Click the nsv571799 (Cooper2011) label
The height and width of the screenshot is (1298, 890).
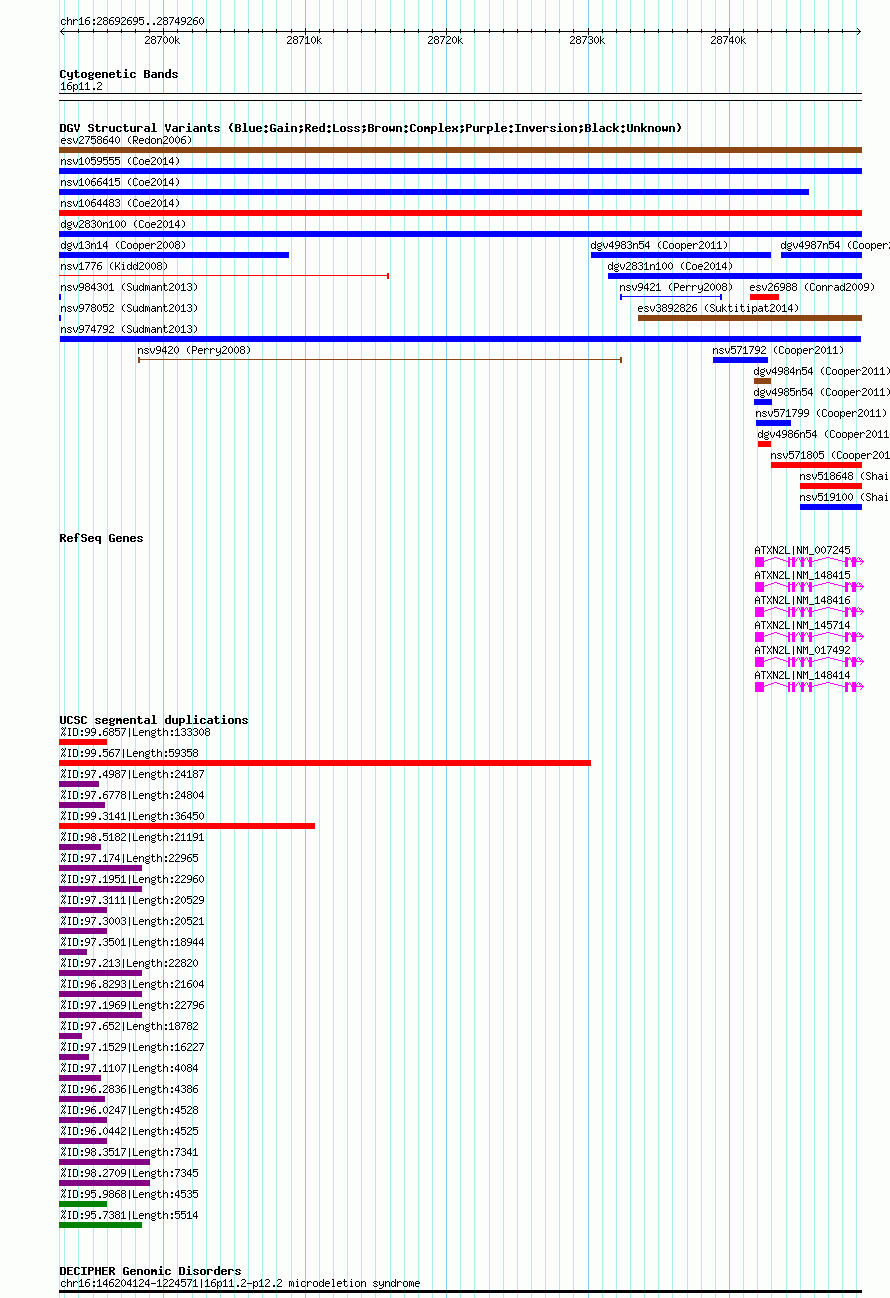coord(821,413)
